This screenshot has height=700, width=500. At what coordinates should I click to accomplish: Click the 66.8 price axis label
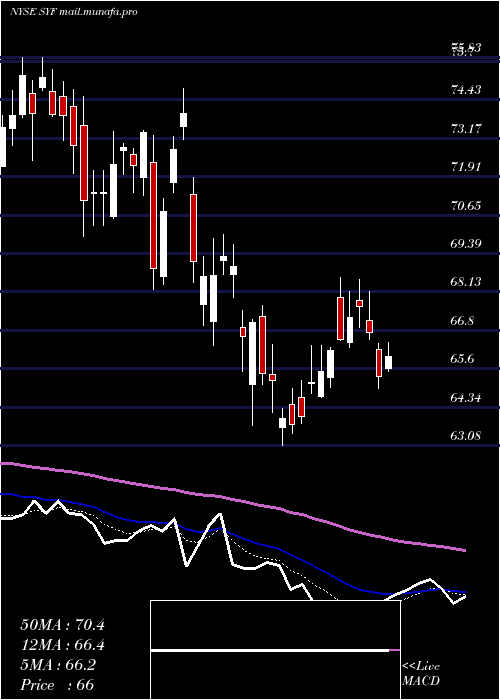[463, 321]
